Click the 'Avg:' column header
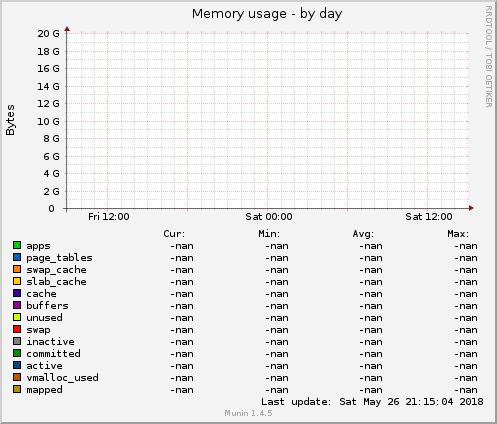Viewport: 497px width, 424px height. (x=363, y=234)
